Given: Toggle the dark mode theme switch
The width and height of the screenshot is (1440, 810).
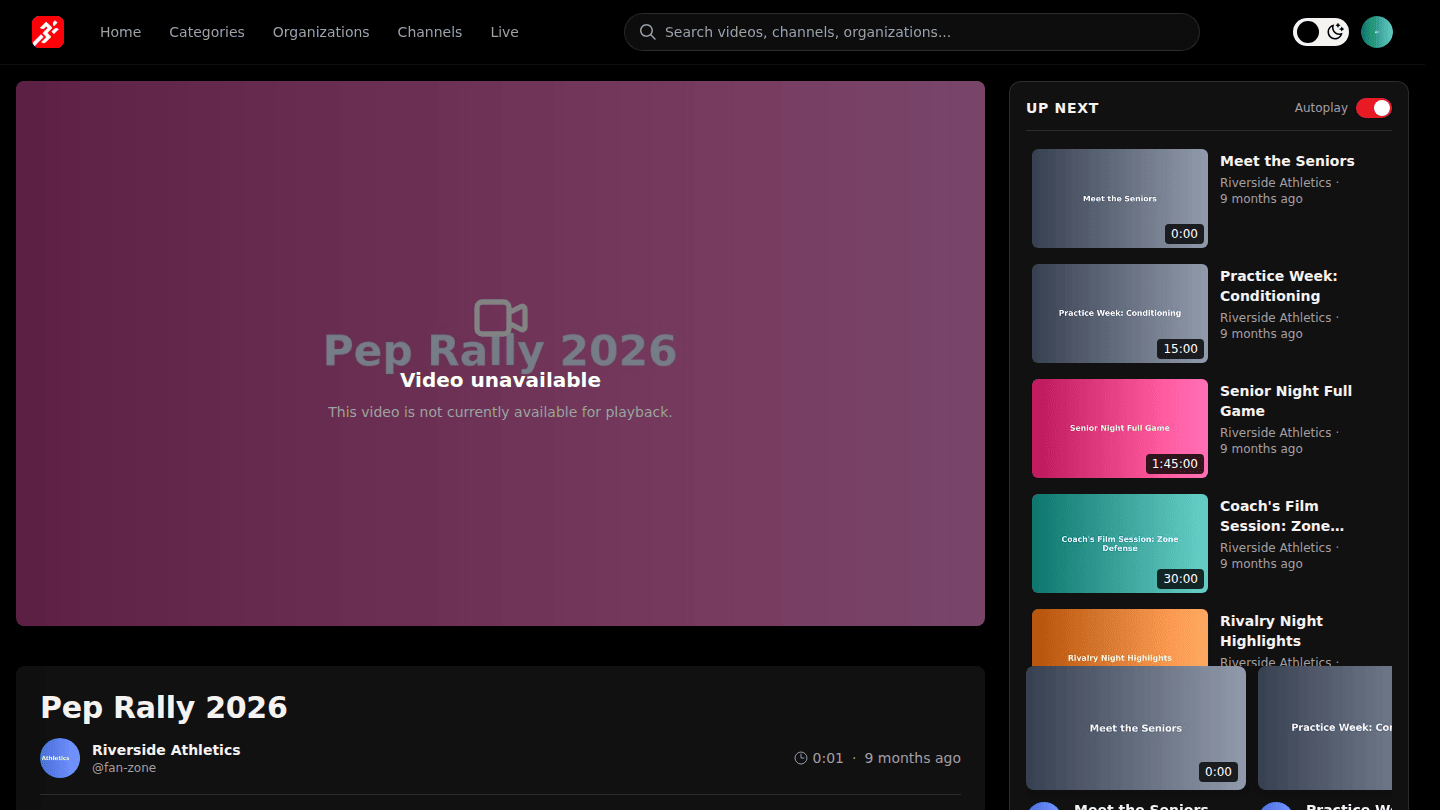Looking at the screenshot, I should 1321,32.
